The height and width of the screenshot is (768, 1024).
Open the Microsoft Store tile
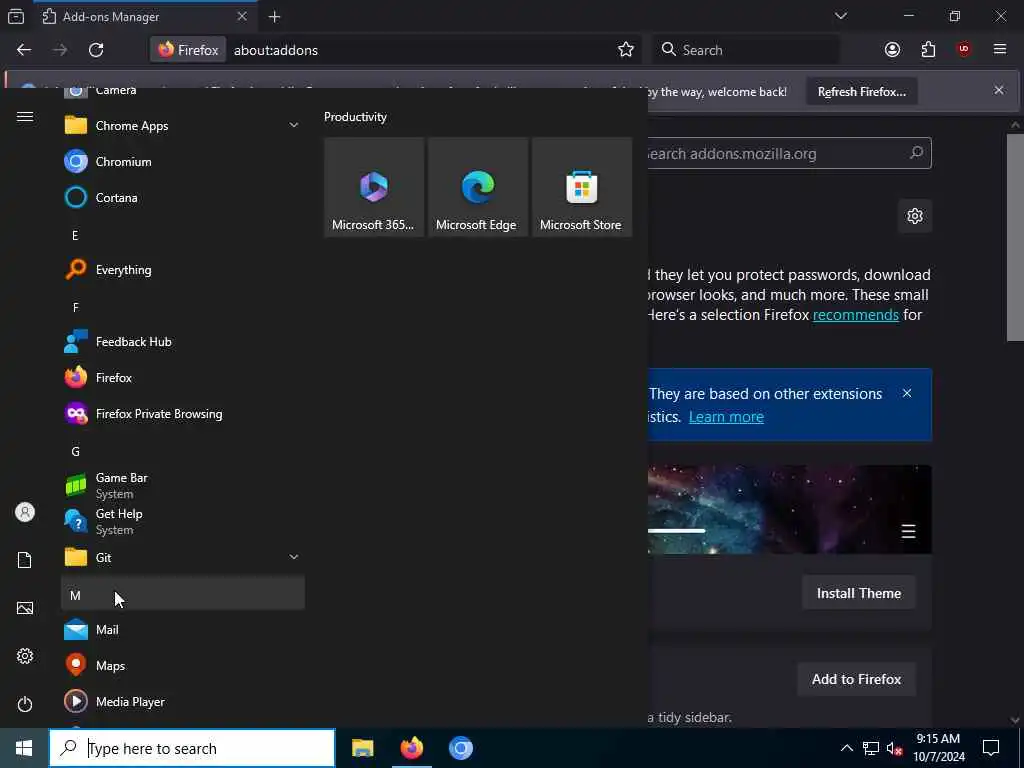coord(582,187)
